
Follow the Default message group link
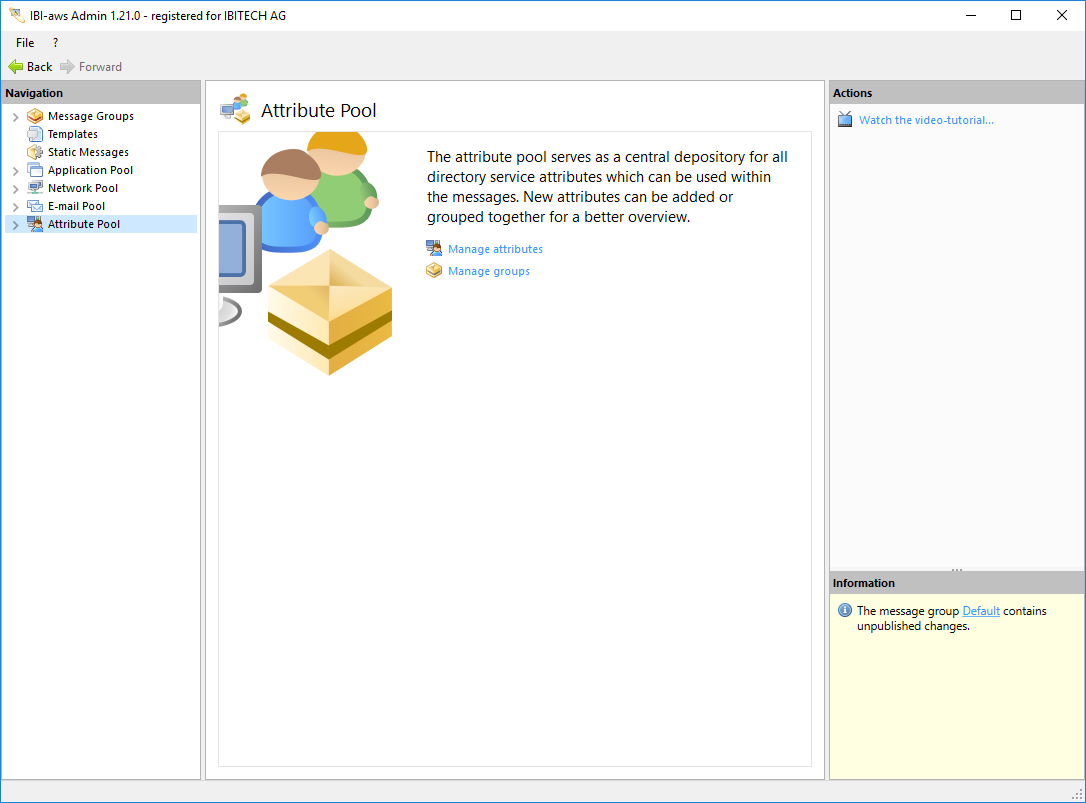tap(980, 611)
